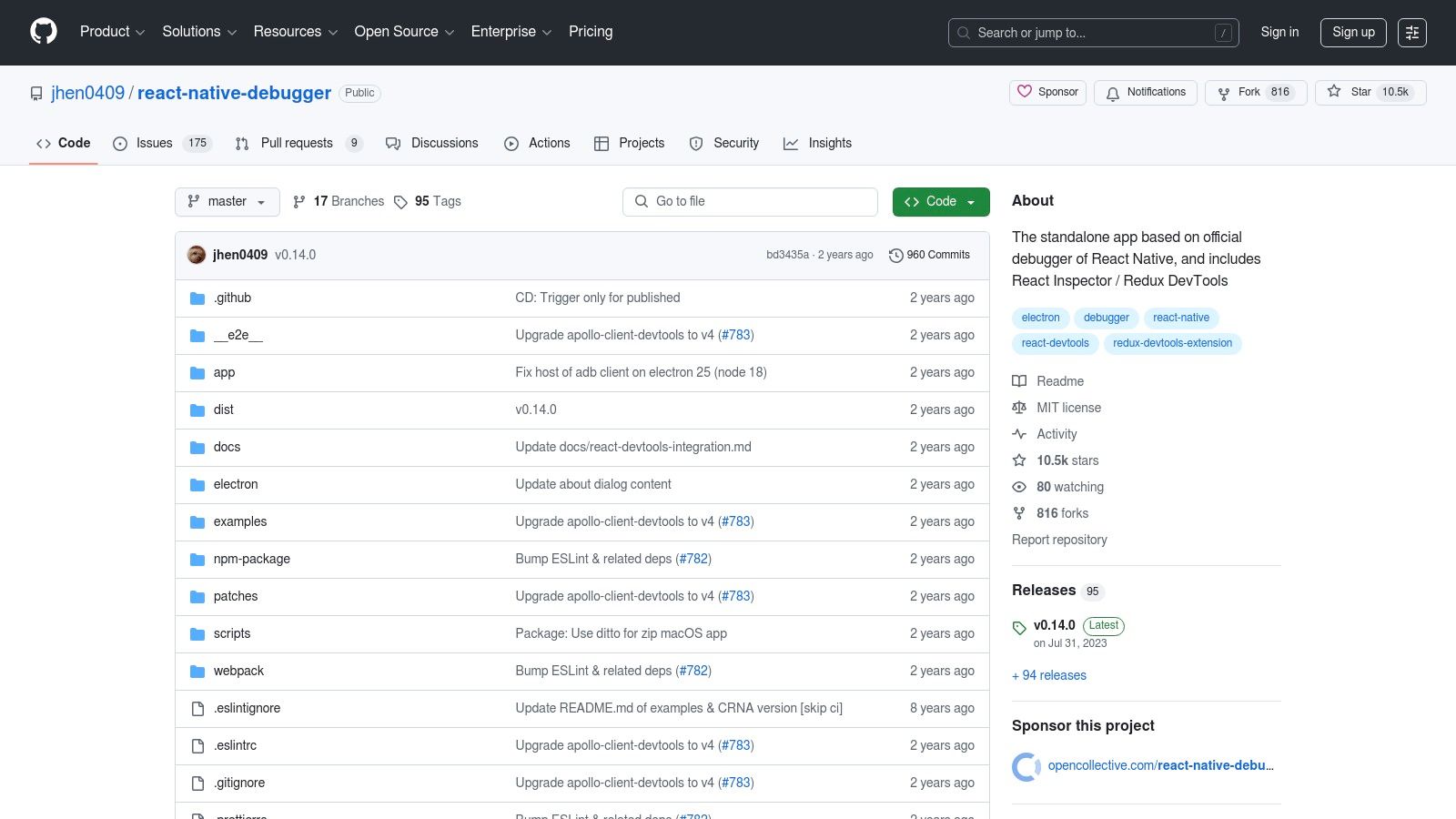The width and height of the screenshot is (1456, 819).
Task: Expand the green Code dropdown
Action: coord(941,202)
